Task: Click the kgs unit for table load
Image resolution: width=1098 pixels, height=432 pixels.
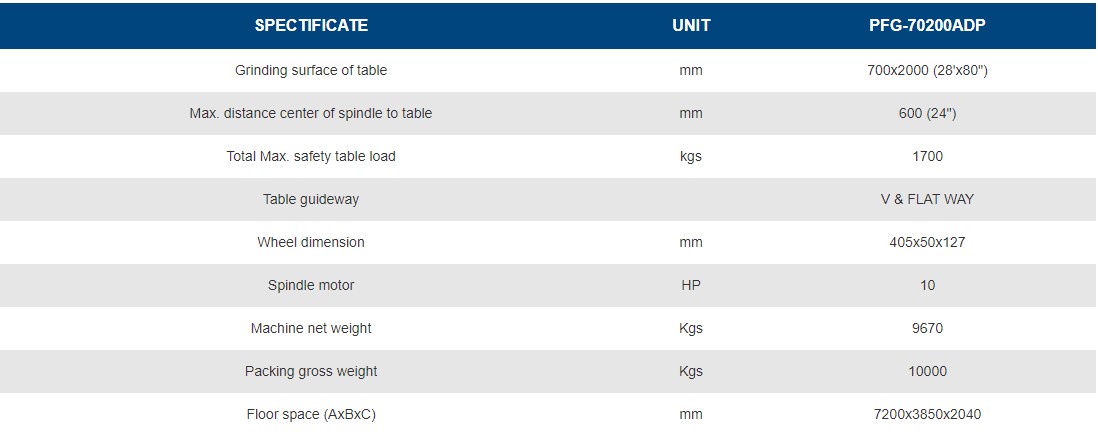Action: (x=691, y=156)
